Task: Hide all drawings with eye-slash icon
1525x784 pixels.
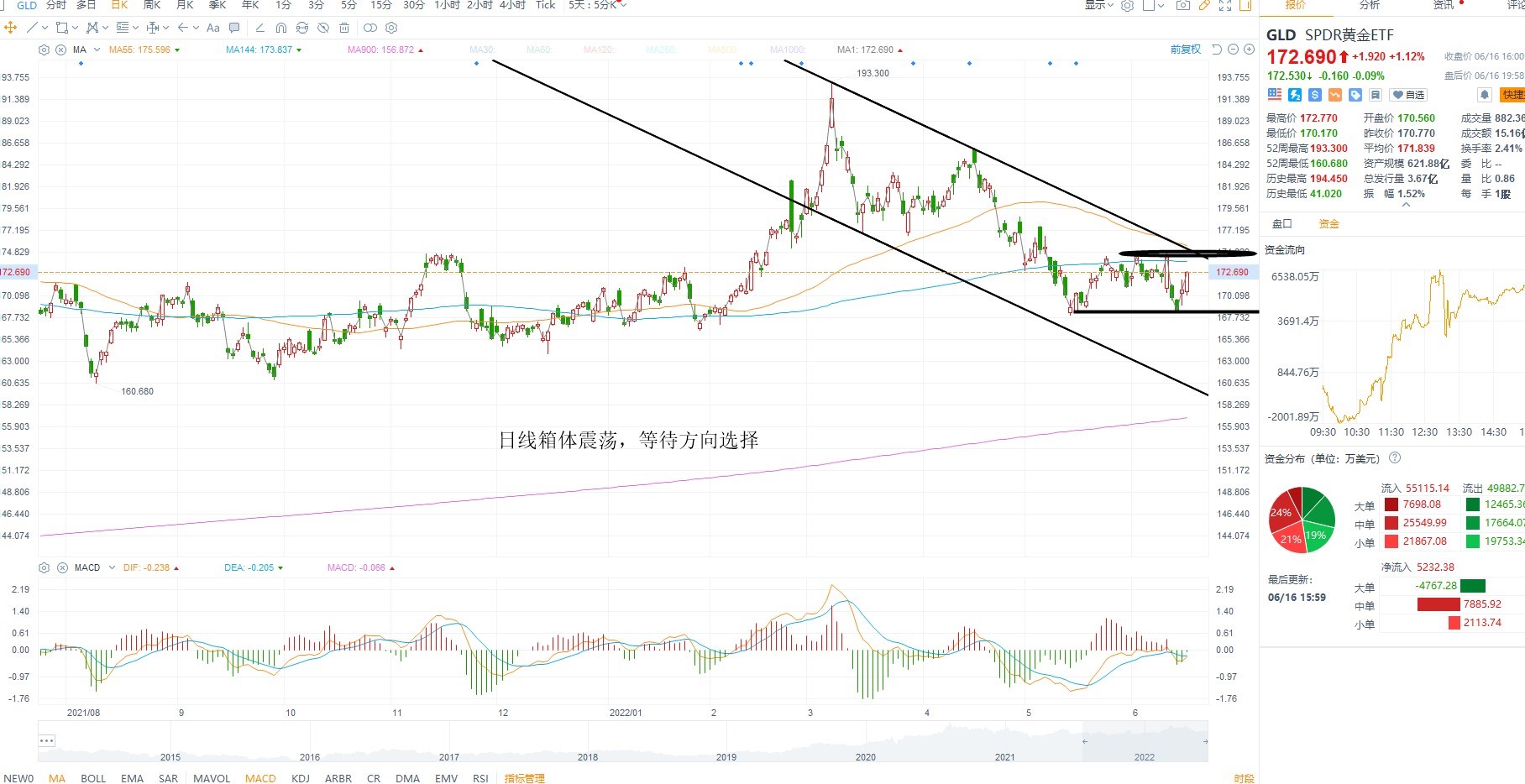Action: [x=323, y=28]
